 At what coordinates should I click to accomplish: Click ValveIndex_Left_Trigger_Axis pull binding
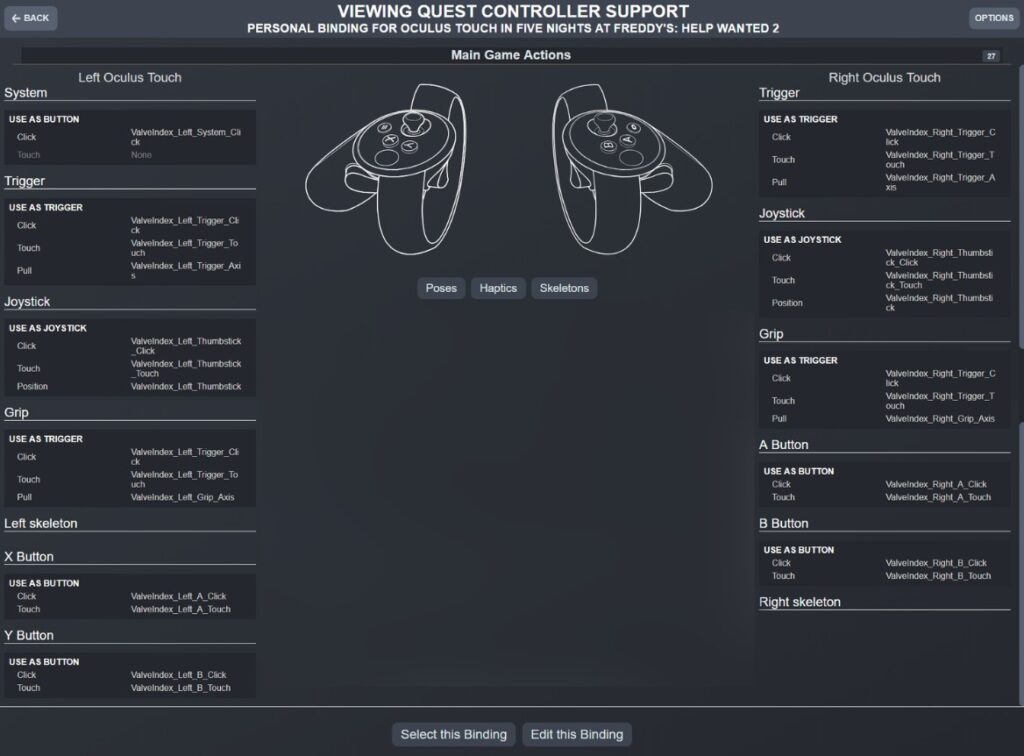pyautogui.click(x=185, y=271)
